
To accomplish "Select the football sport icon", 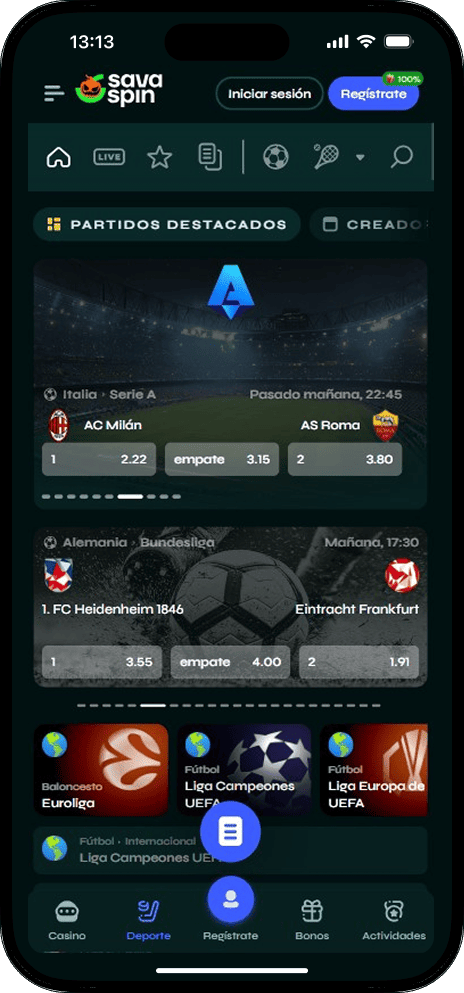I will (x=275, y=157).
